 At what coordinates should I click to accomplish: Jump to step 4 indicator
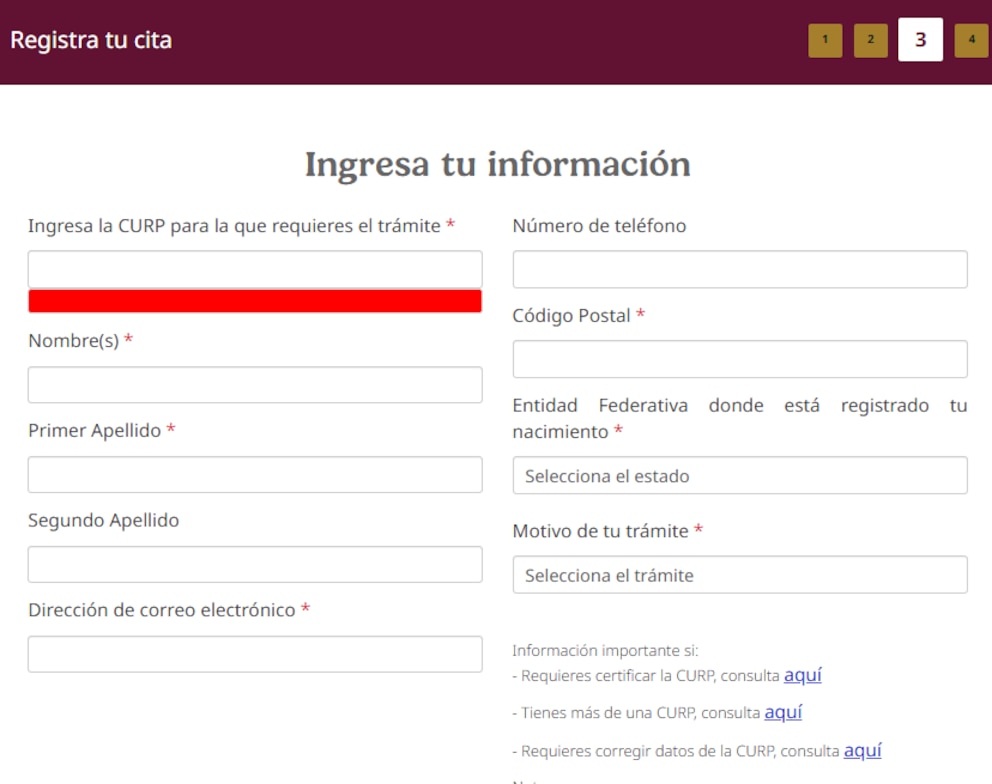tap(971, 40)
